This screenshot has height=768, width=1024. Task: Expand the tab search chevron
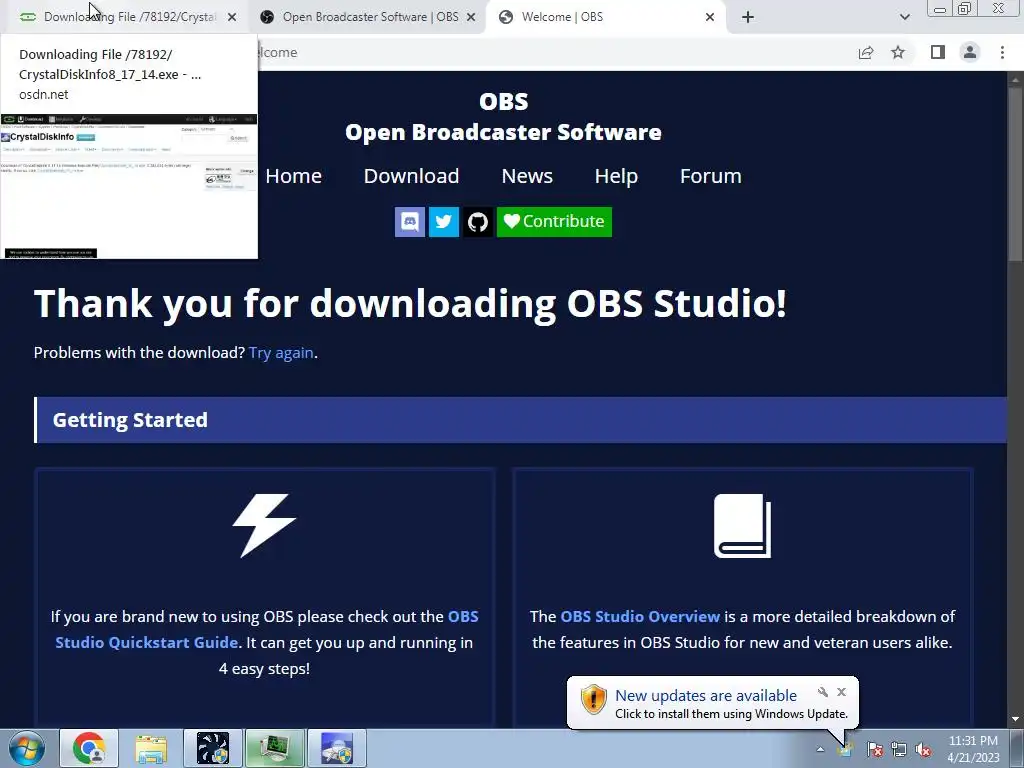[904, 18]
